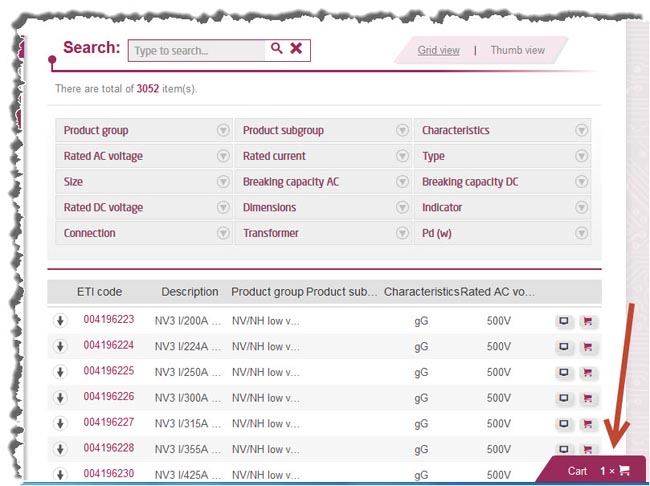
Task: Add item 004196223 to cart
Action: (x=587, y=321)
